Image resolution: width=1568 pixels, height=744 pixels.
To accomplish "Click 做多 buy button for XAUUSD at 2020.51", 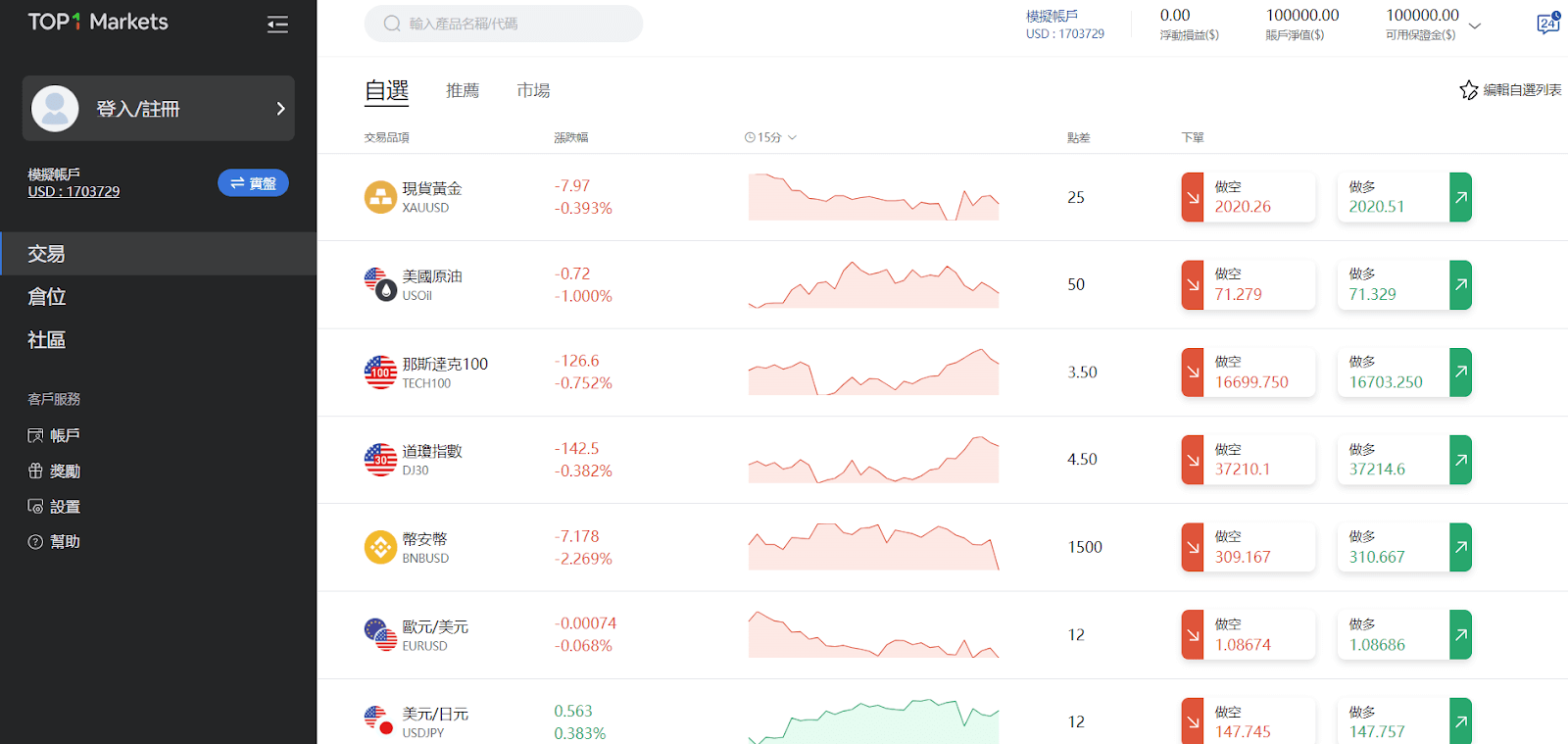I will (x=1393, y=197).
